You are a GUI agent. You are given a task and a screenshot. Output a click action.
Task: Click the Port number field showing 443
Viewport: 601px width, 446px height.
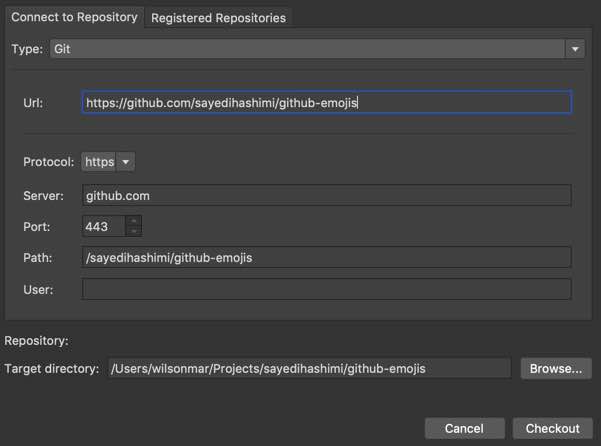point(104,227)
